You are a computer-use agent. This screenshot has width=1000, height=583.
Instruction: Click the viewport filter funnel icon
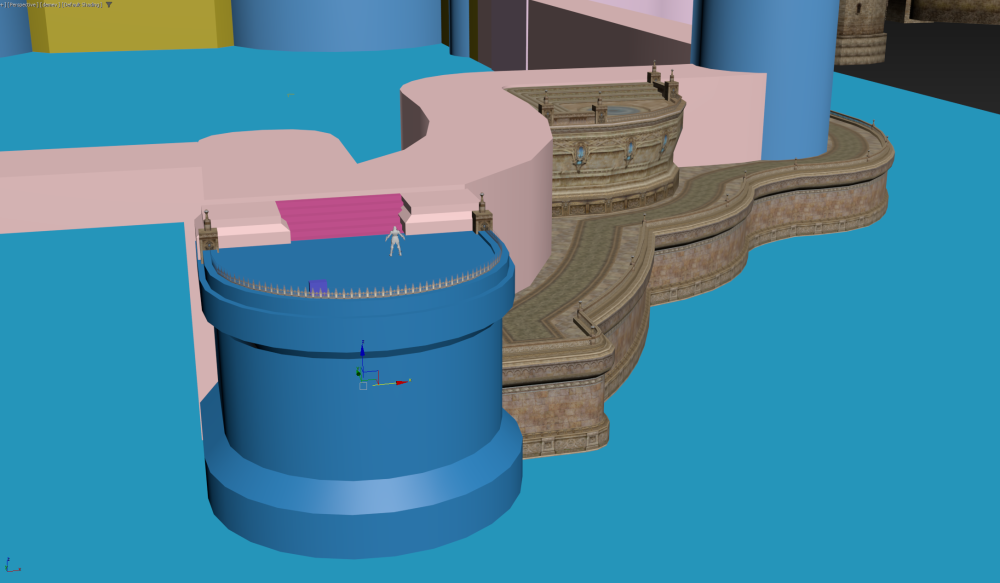click(108, 4)
